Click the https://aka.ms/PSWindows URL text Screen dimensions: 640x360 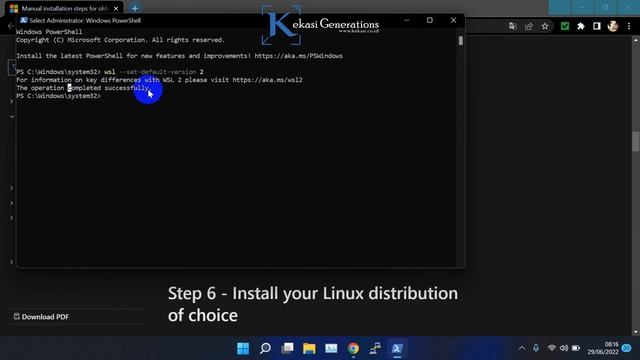click(x=299, y=56)
